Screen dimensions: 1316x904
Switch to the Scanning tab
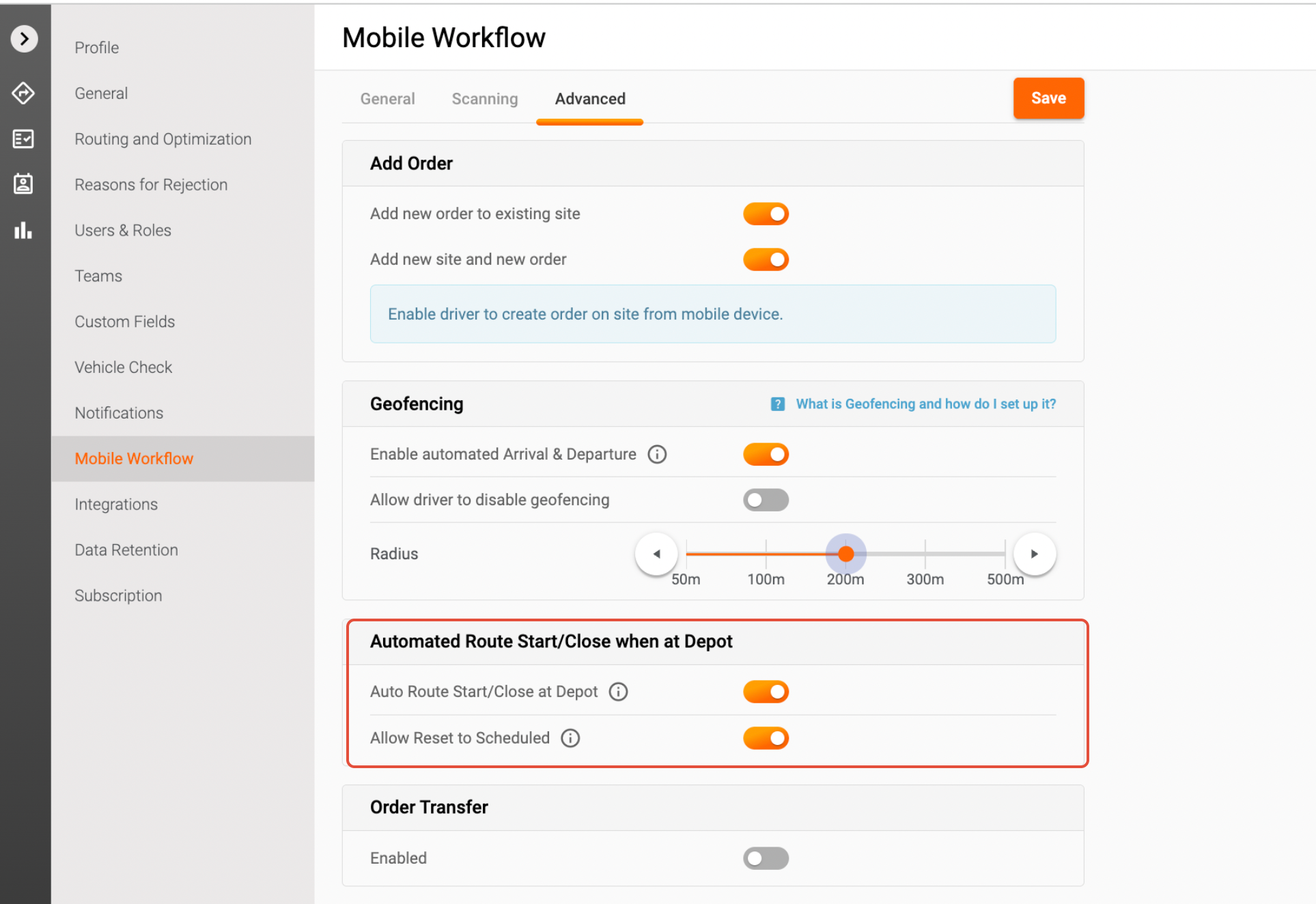click(484, 99)
